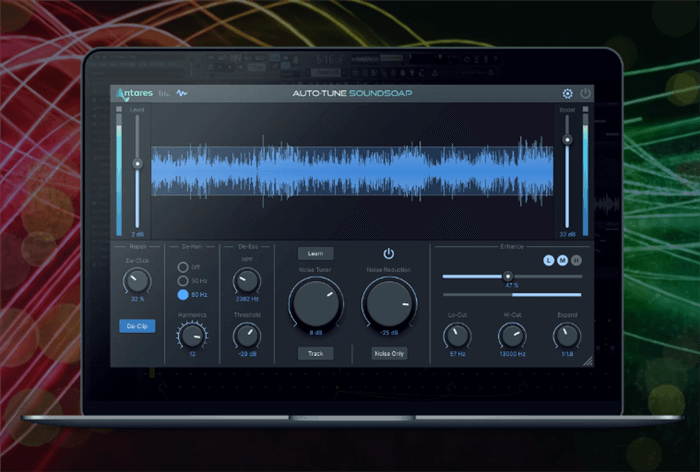Screen dimensions: 700x472
Task: Click the Hi-Cut knob
Action: click(512, 336)
